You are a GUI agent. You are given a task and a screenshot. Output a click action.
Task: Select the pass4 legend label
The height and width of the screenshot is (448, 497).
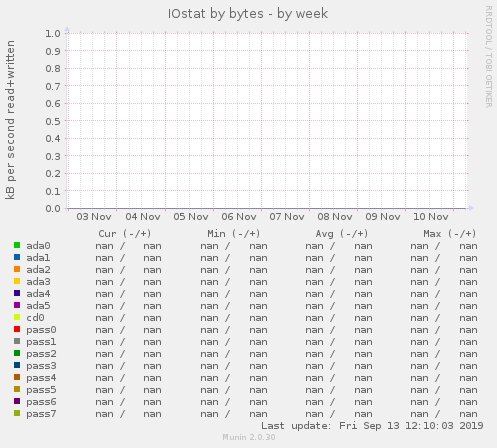(41, 378)
